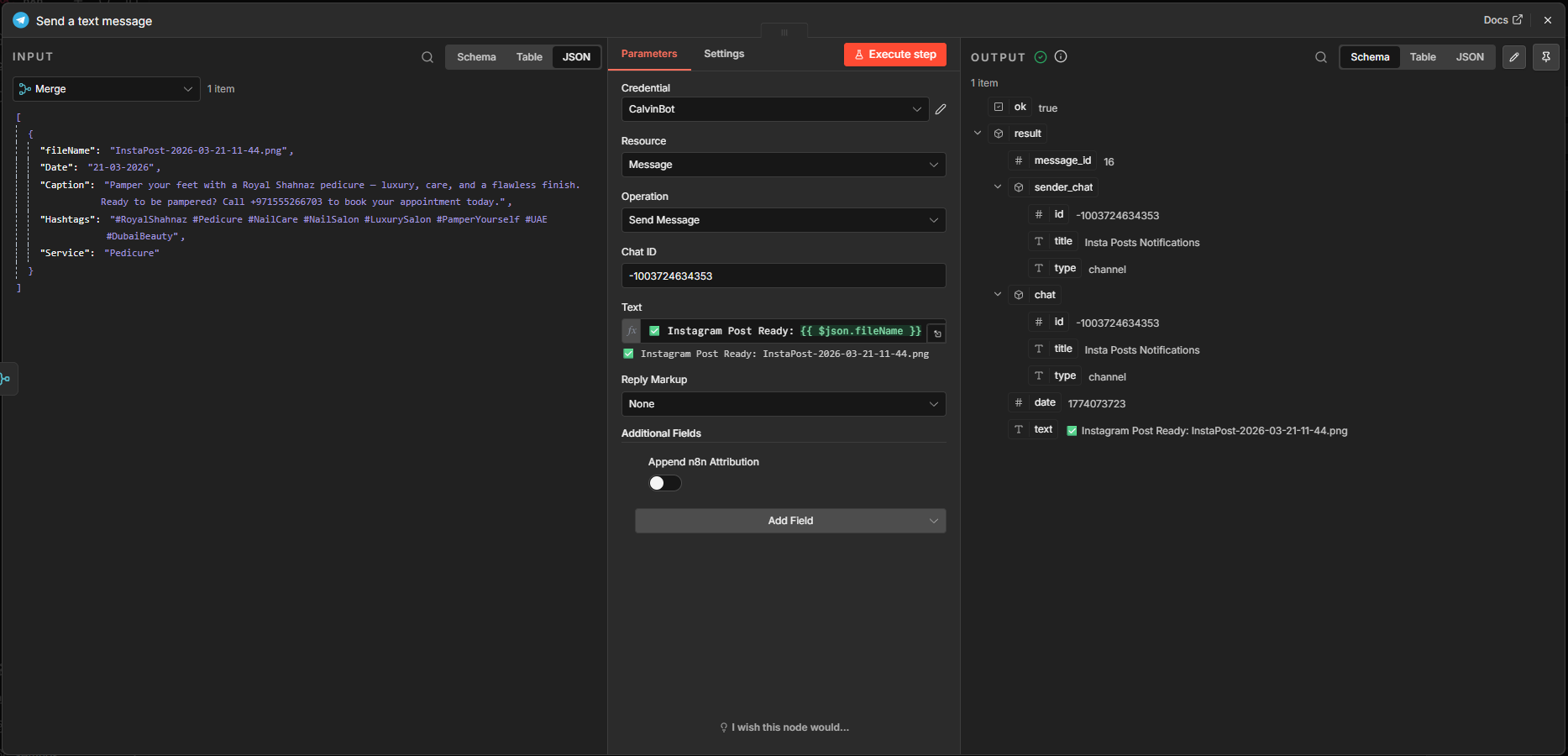Click the Chat ID input field
Image resolution: width=1568 pixels, height=756 pixels.
[783, 276]
